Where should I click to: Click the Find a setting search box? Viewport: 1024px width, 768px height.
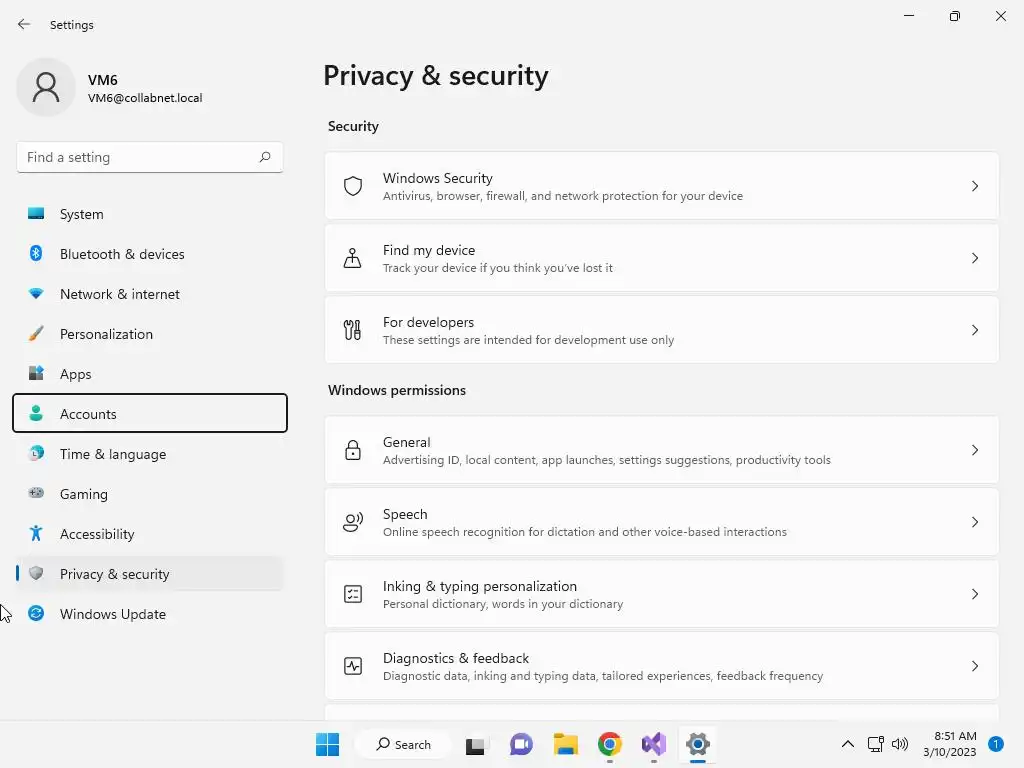click(x=140, y=157)
